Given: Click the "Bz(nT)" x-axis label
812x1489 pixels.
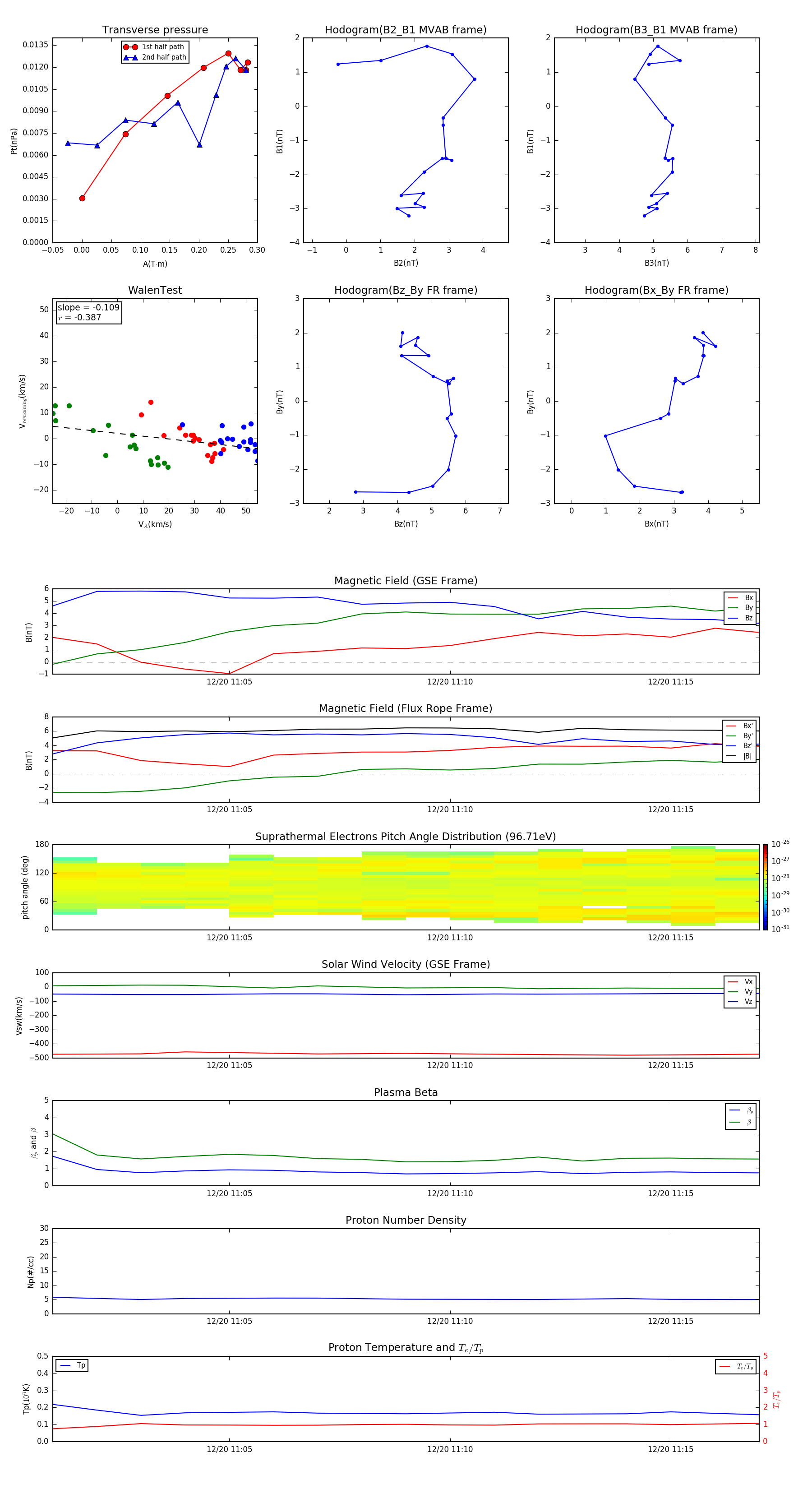Looking at the screenshot, I should [406, 524].
